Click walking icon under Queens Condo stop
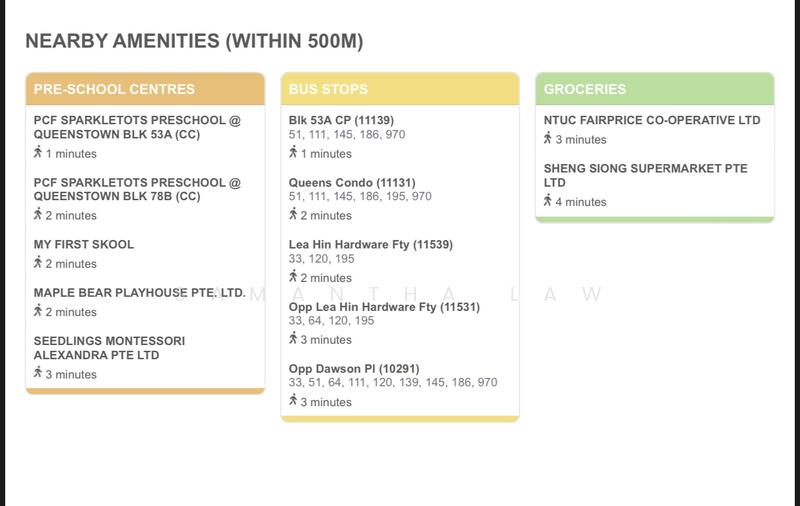The width and height of the screenshot is (800, 506). click(294, 215)
